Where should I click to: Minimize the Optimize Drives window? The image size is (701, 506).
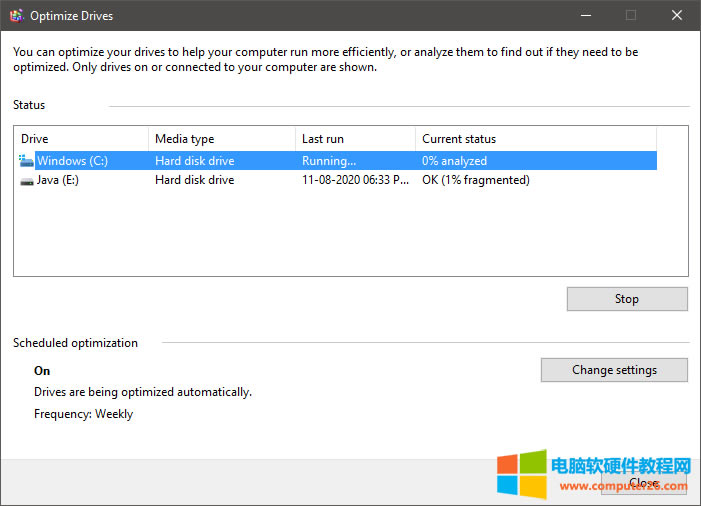pyautogui.click(x=584, y=15)
